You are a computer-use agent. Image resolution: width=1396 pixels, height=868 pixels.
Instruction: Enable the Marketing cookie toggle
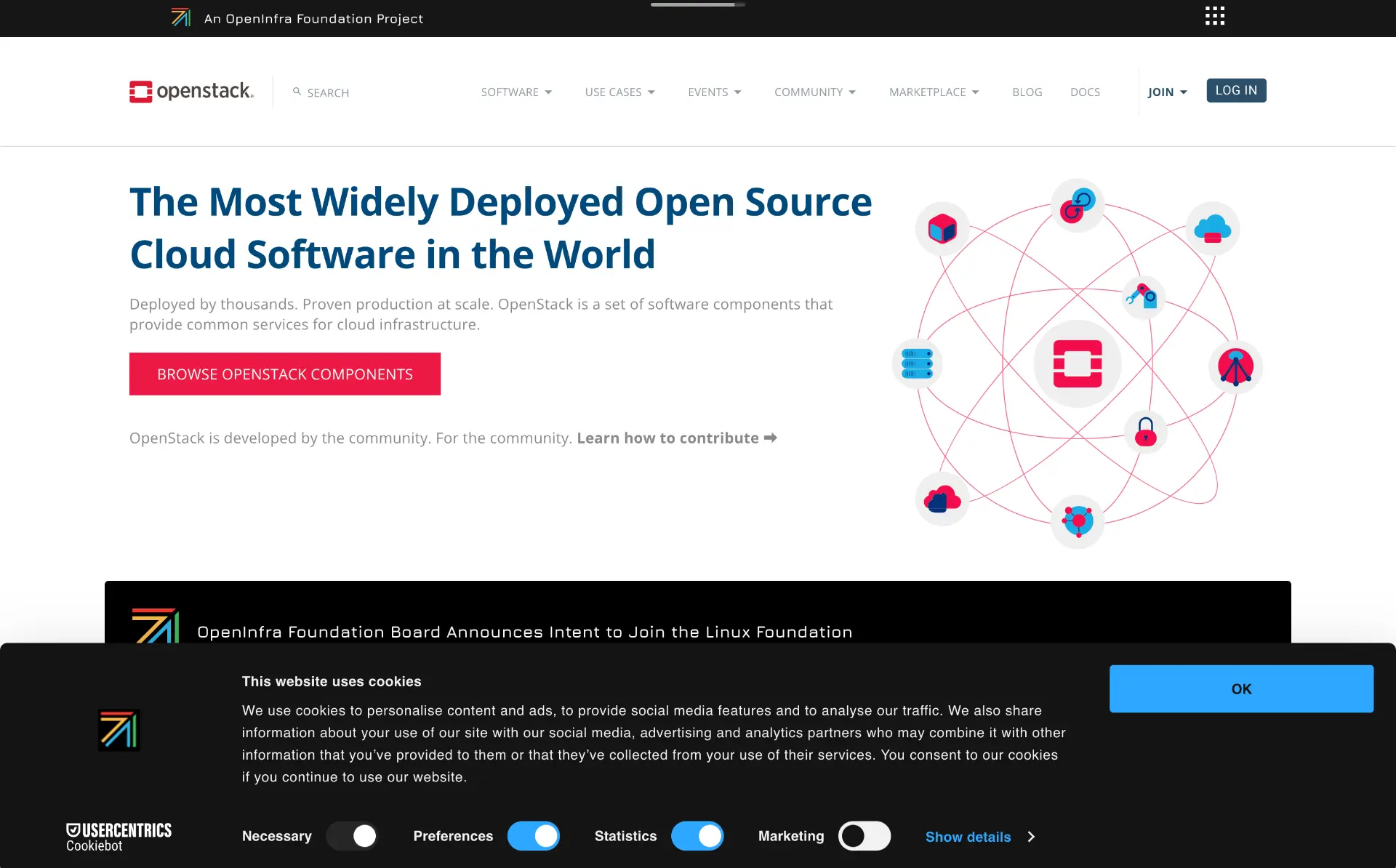[865, 836]
